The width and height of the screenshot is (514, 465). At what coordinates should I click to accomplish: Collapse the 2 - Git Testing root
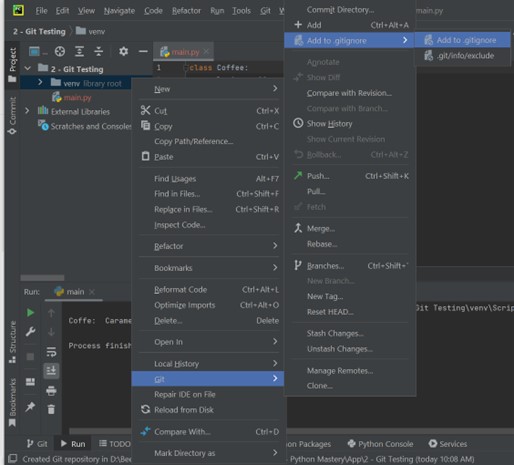pos(28,69)
